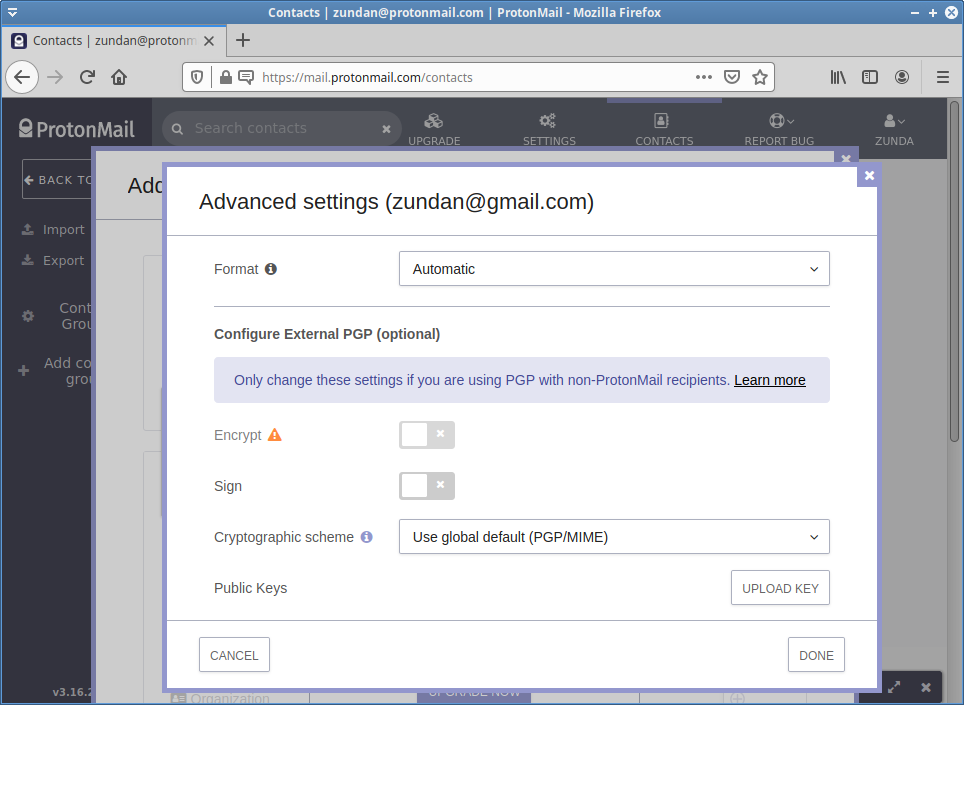This screenshot has height=808, width=964.
Task: Go to the Firefox home page
Action: pos(119,77)
